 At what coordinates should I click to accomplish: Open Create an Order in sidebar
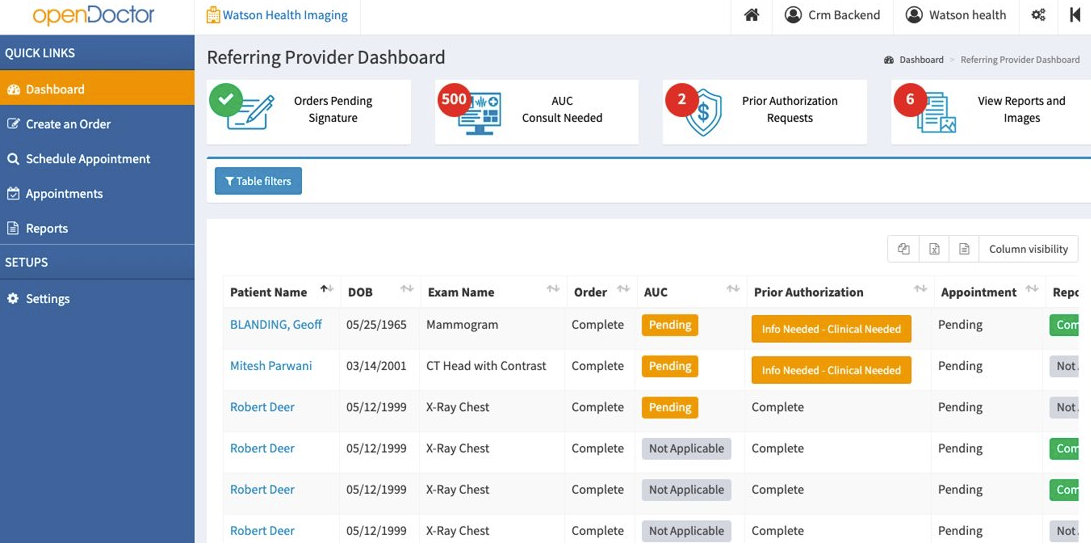[97, 124]
